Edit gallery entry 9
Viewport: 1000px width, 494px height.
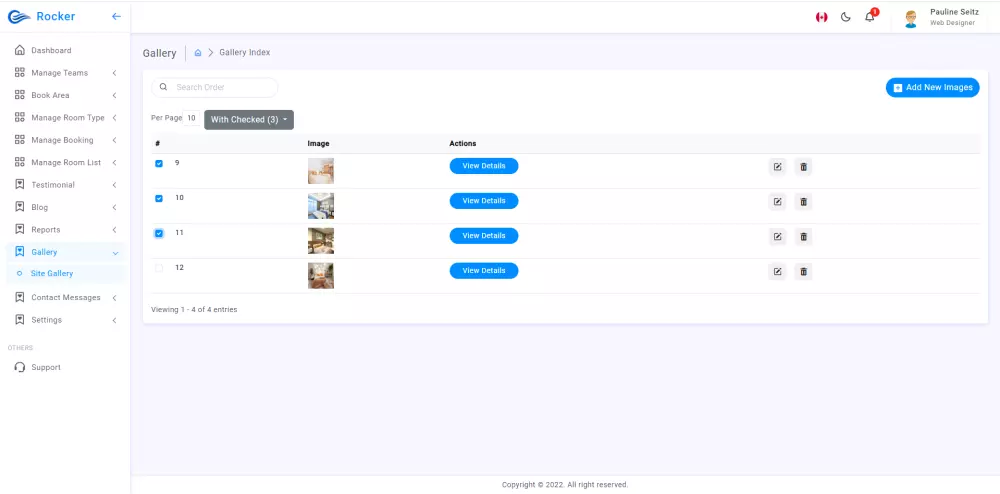[x=777, y=167]
